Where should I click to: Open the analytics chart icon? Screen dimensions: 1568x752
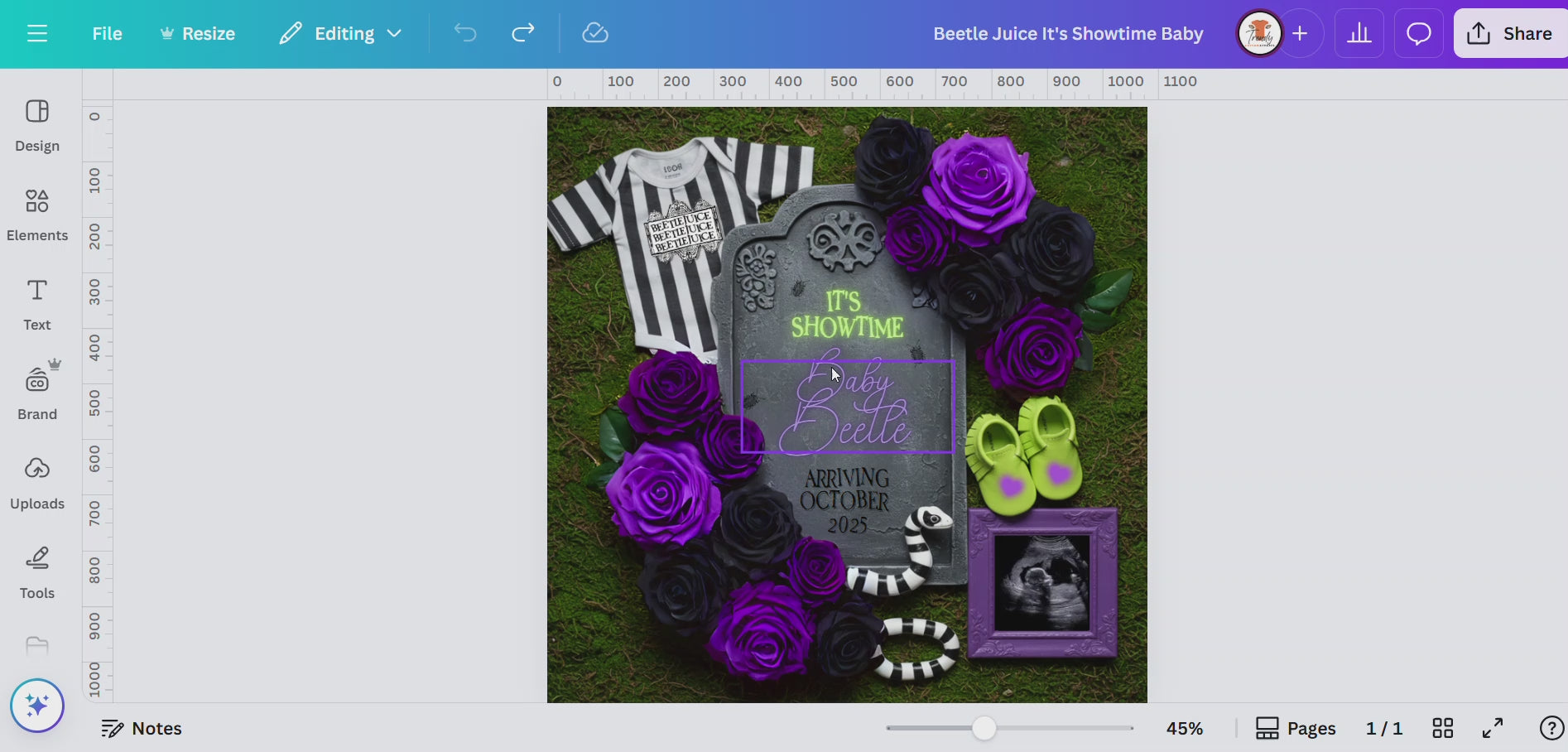[x=1359, y=33]
